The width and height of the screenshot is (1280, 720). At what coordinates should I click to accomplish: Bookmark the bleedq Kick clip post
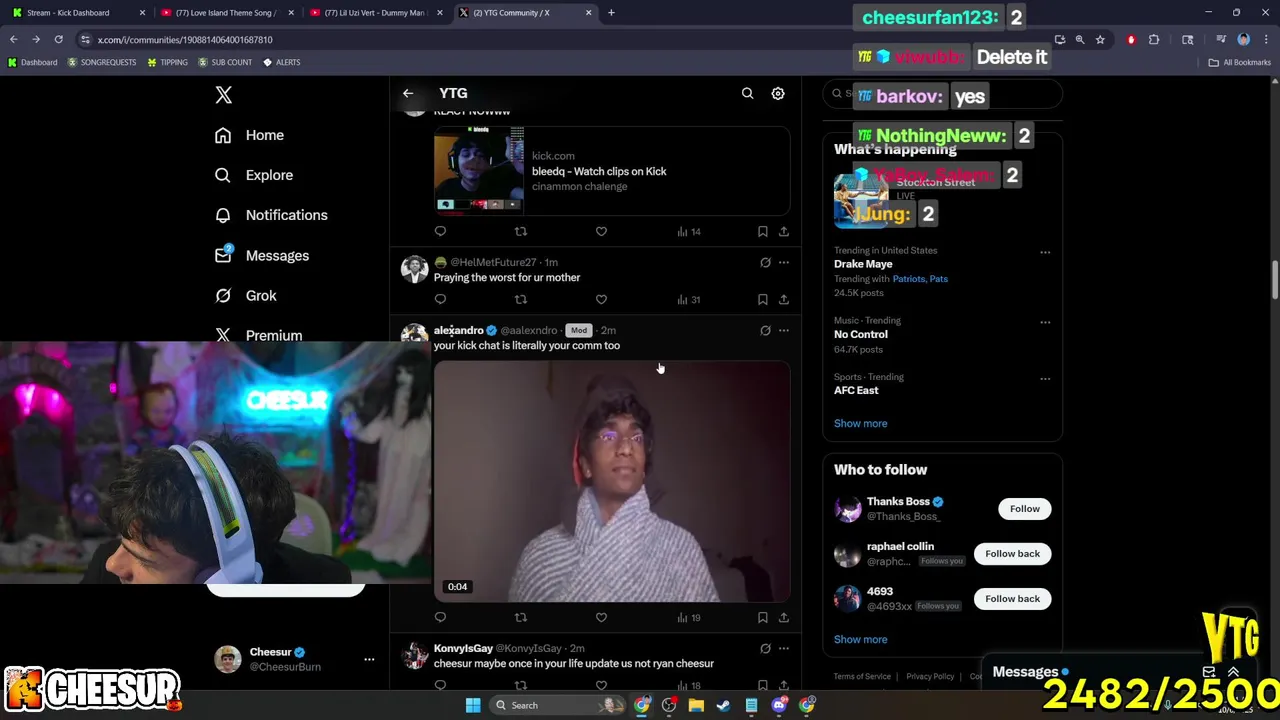(762, 232)
